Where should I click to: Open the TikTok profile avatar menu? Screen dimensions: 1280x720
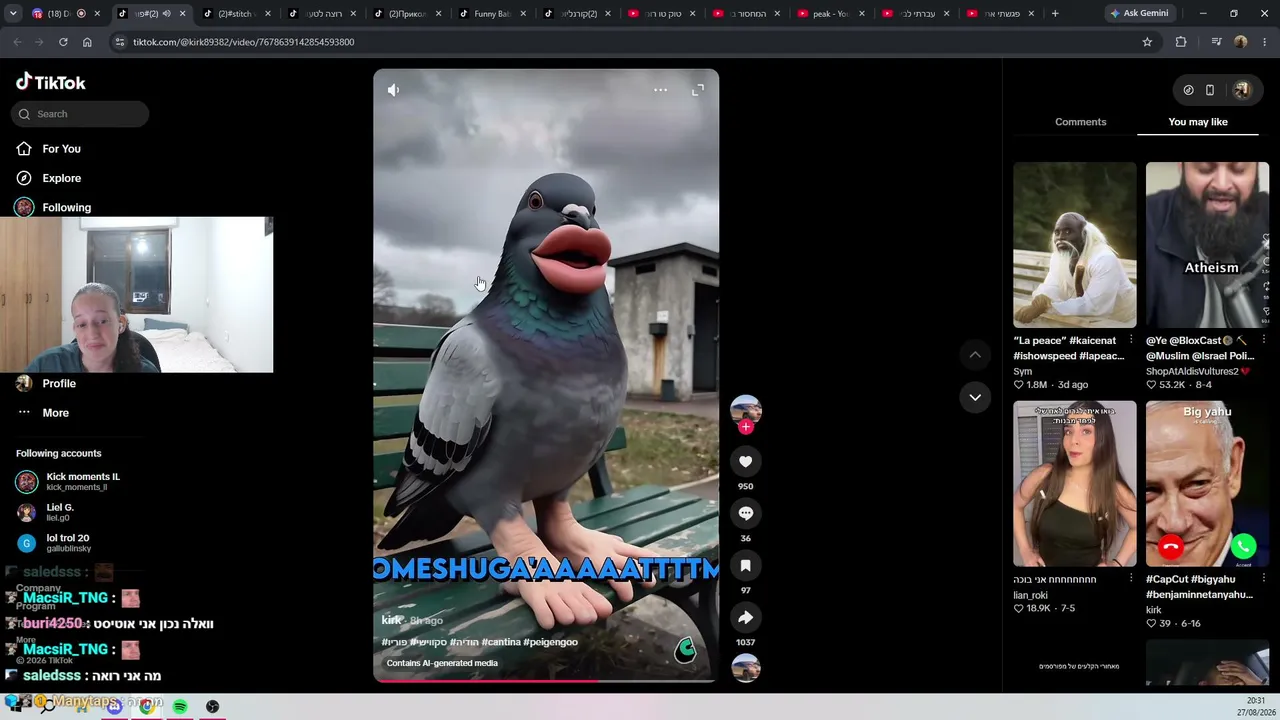[1242, 90]
